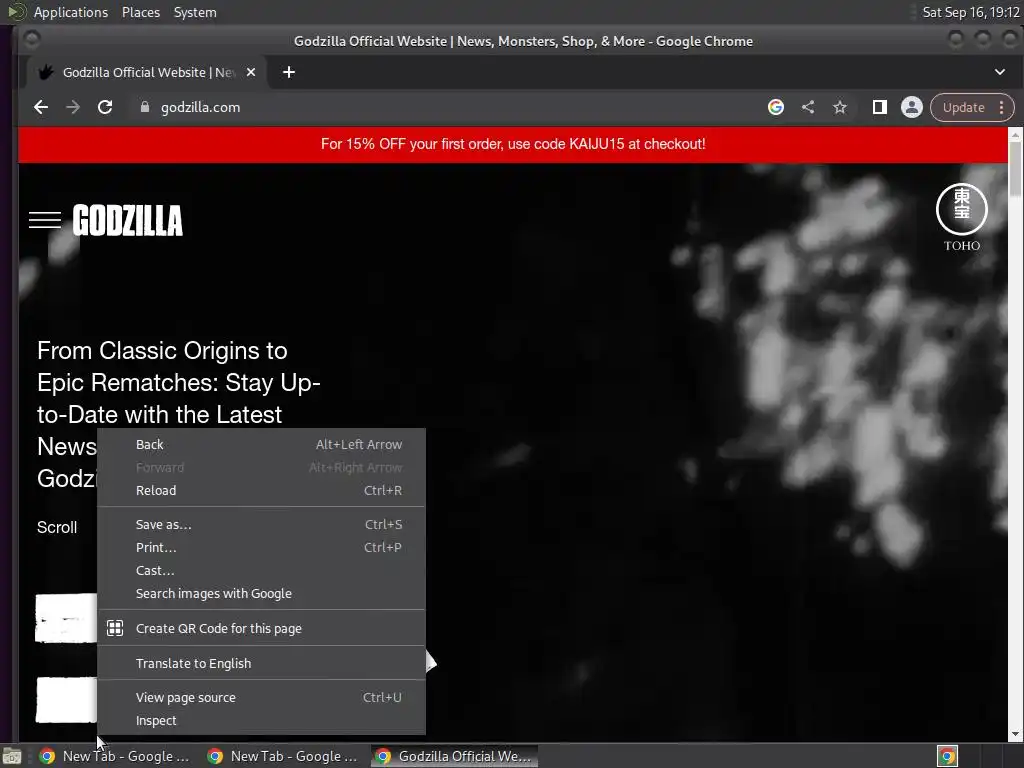
Task: Click the date and time clock
Action: [970, 12]
